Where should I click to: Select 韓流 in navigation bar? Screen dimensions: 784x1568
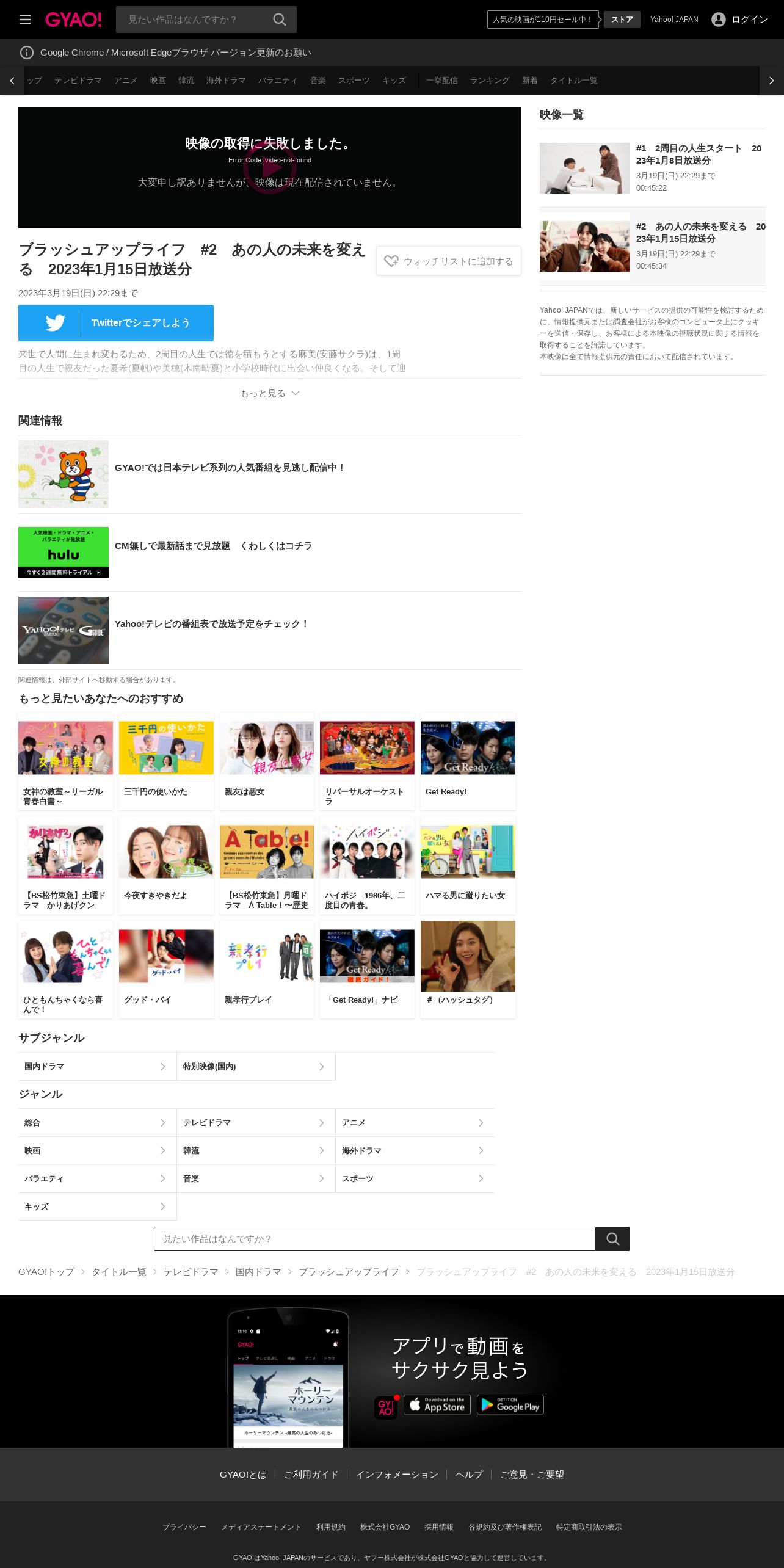click(186, 81)
